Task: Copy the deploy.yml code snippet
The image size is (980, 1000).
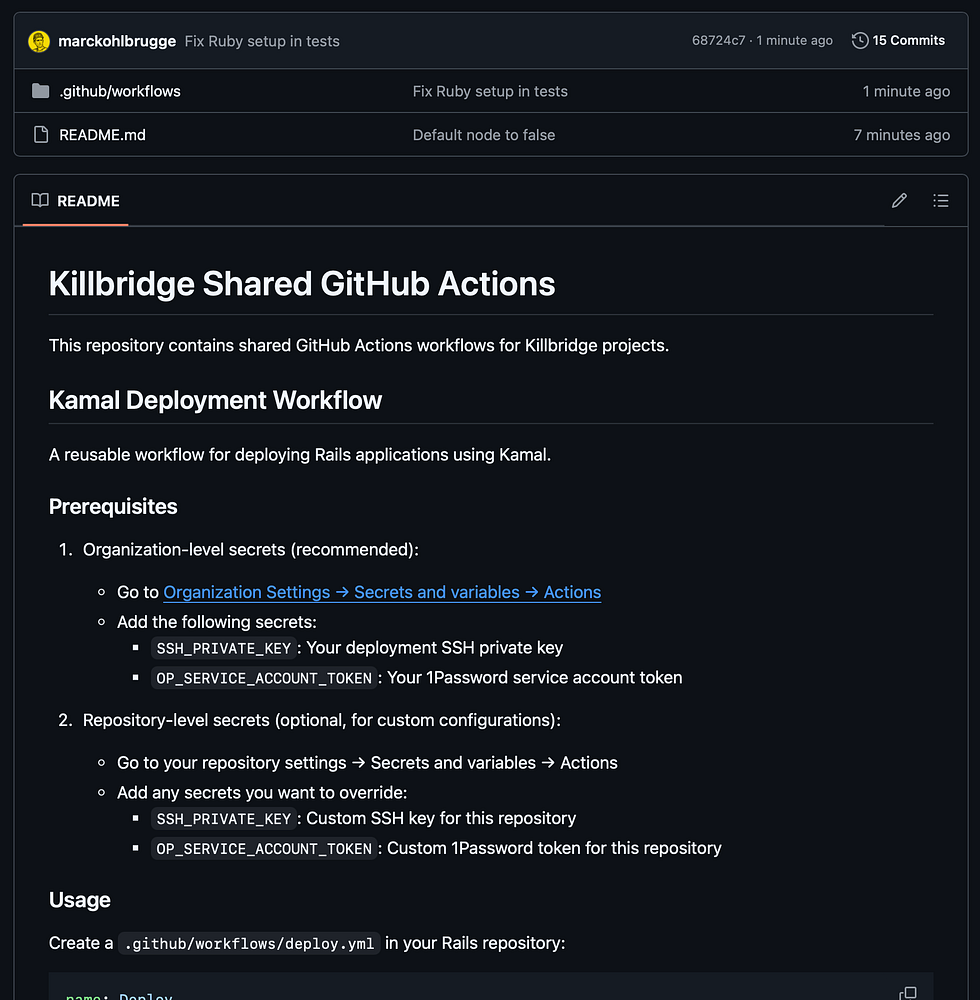Action: point(907,993)
